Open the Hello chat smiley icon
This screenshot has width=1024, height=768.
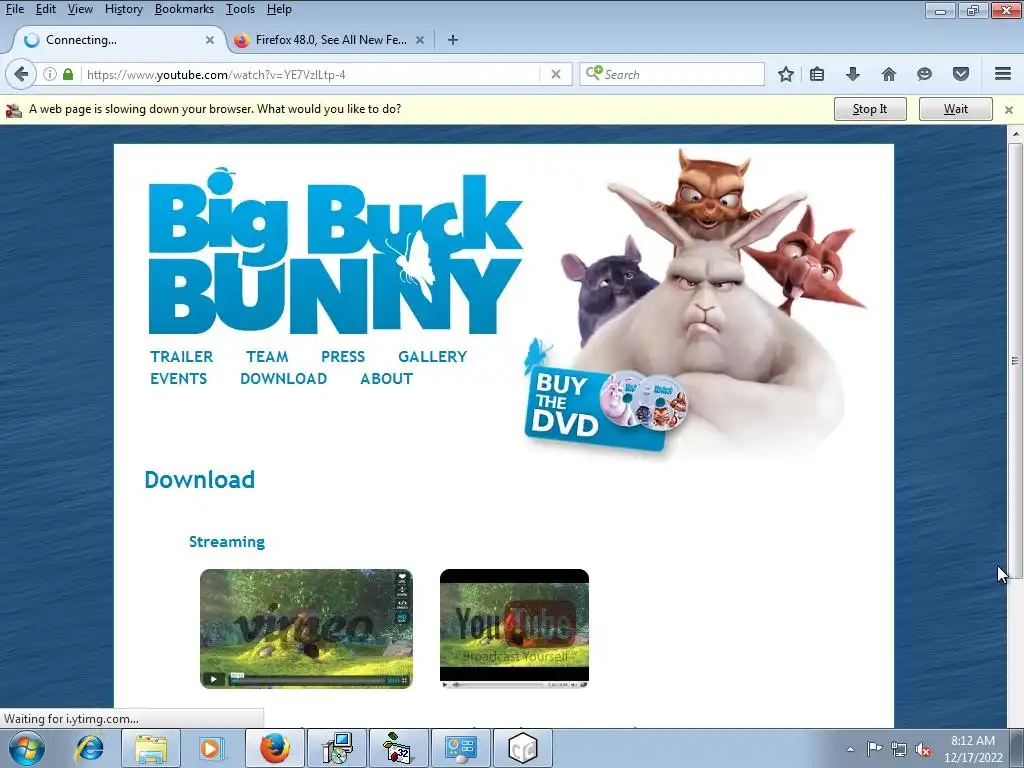924,74
